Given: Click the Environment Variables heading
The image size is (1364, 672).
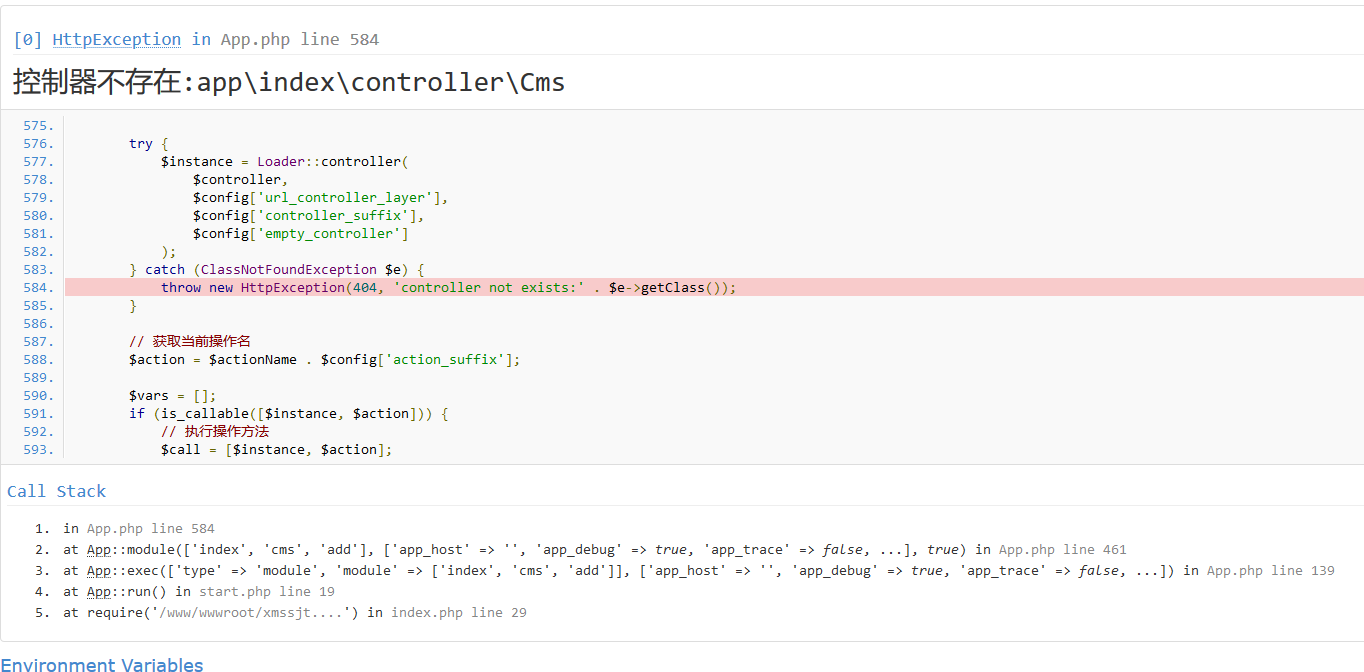Looking at the screenshot, I should pos(102,665).
